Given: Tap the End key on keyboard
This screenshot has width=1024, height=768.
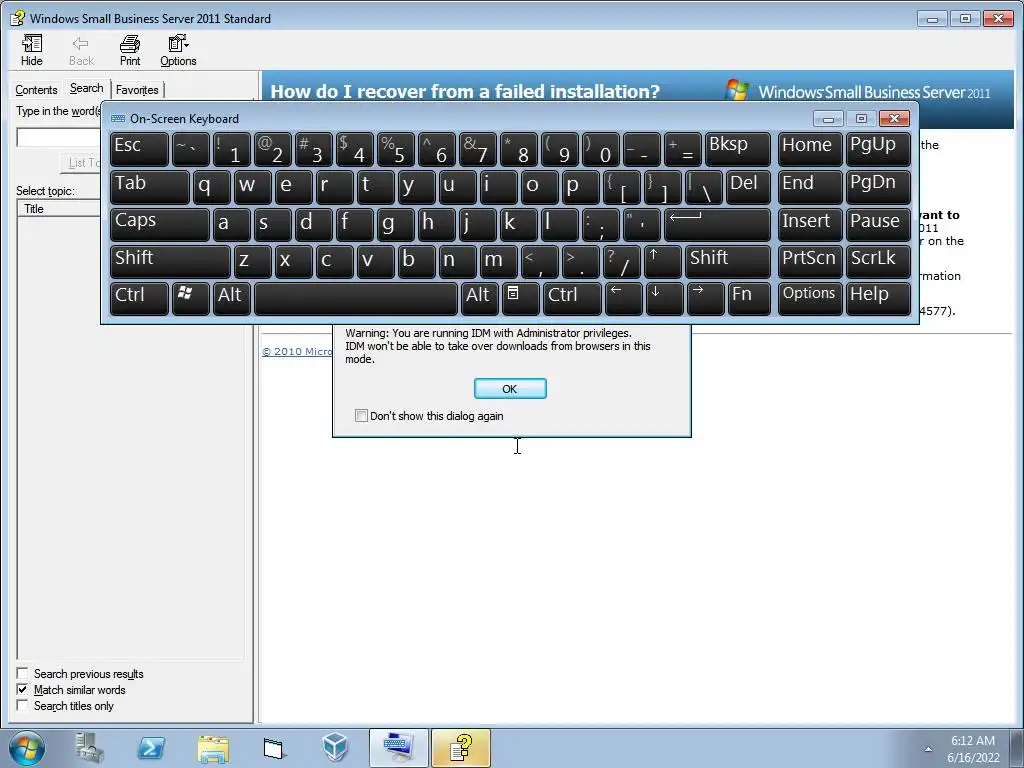Looking at the screenshot, I should pyautogui.click(x=810, y=187).
